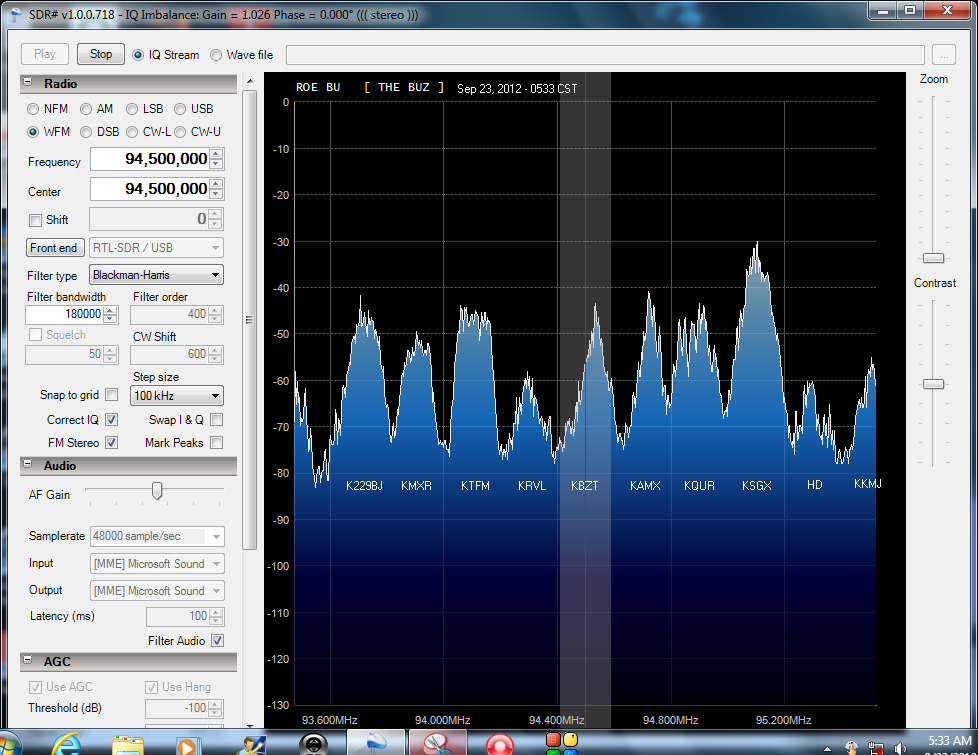Open Windows Media Player taskbar icon
Viewport: 978px width, 755px height.
pyautogui.click(x=186, y=746)
